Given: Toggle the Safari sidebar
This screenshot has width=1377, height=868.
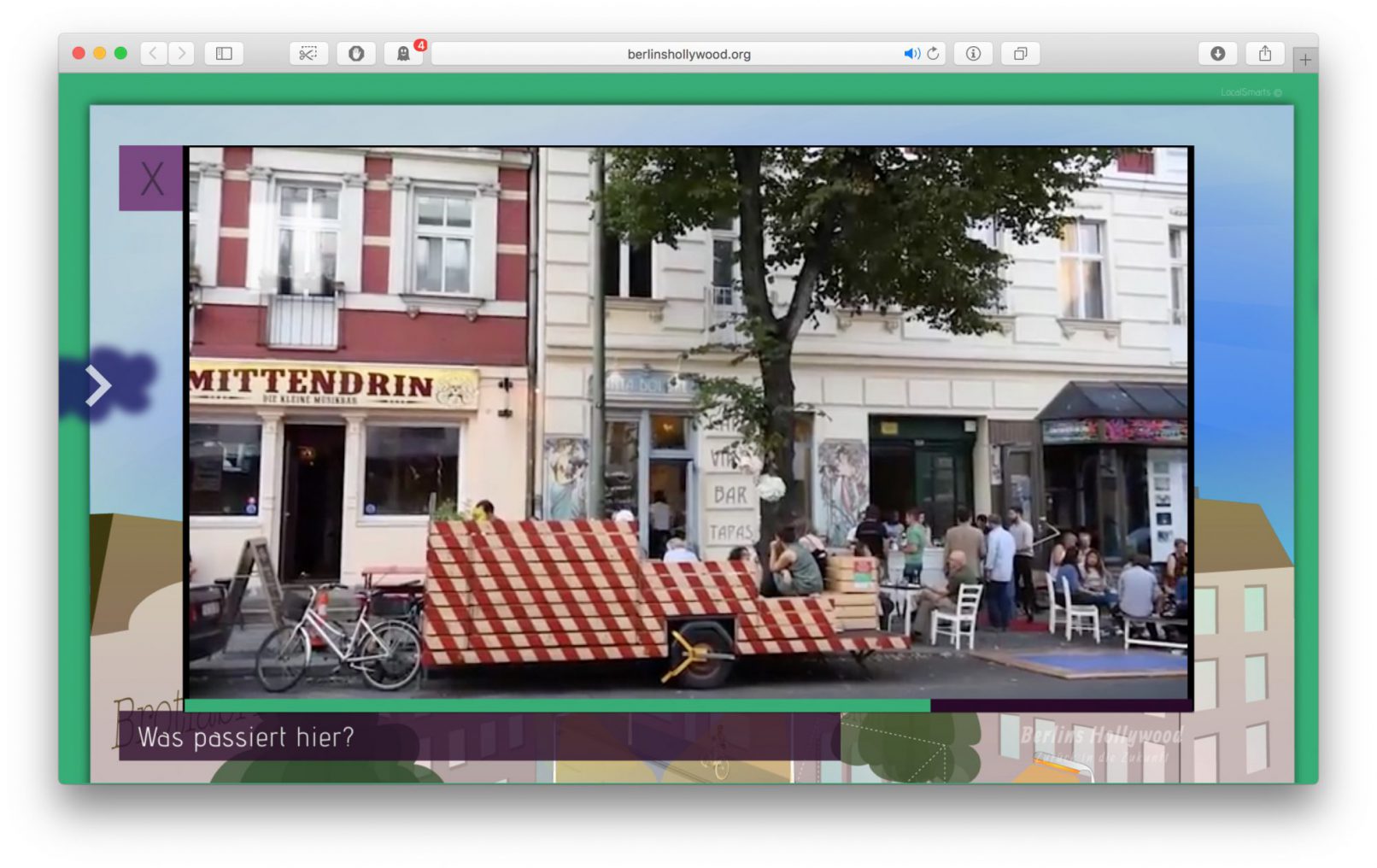Looking at the screenshot, I should click(224, 54).
